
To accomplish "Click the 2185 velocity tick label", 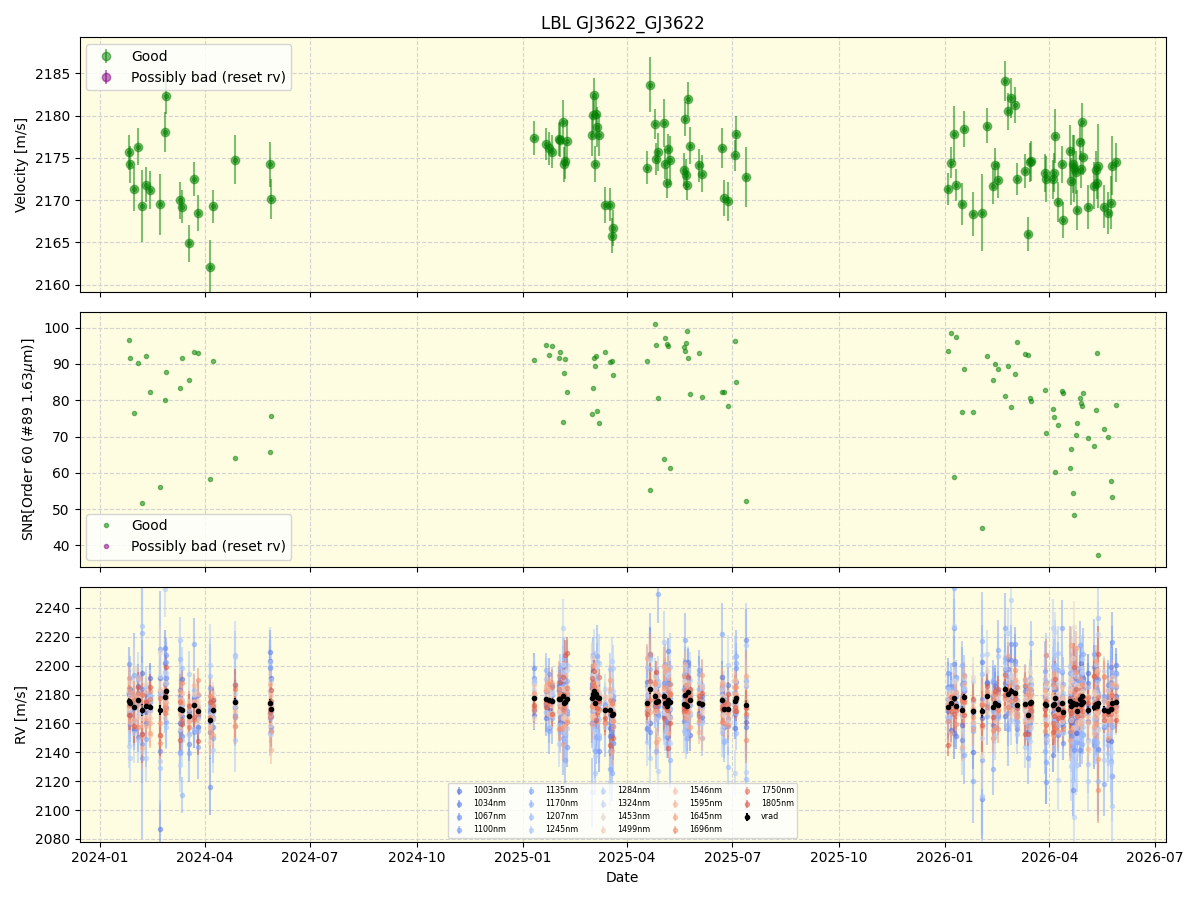I will (55, 74).
